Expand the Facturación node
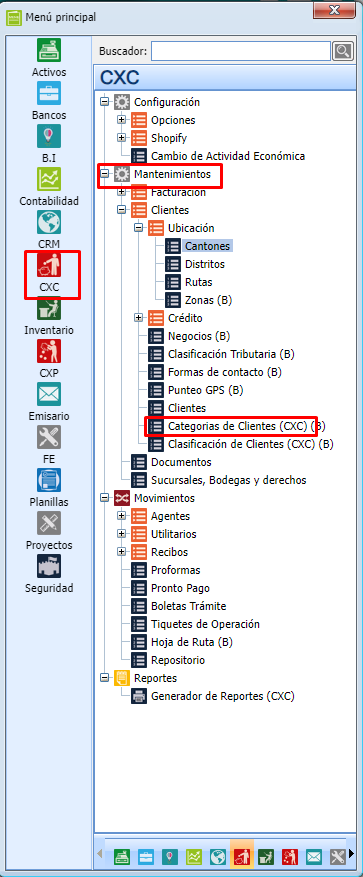Screen dimensions: 363x877 click(121, 192)
